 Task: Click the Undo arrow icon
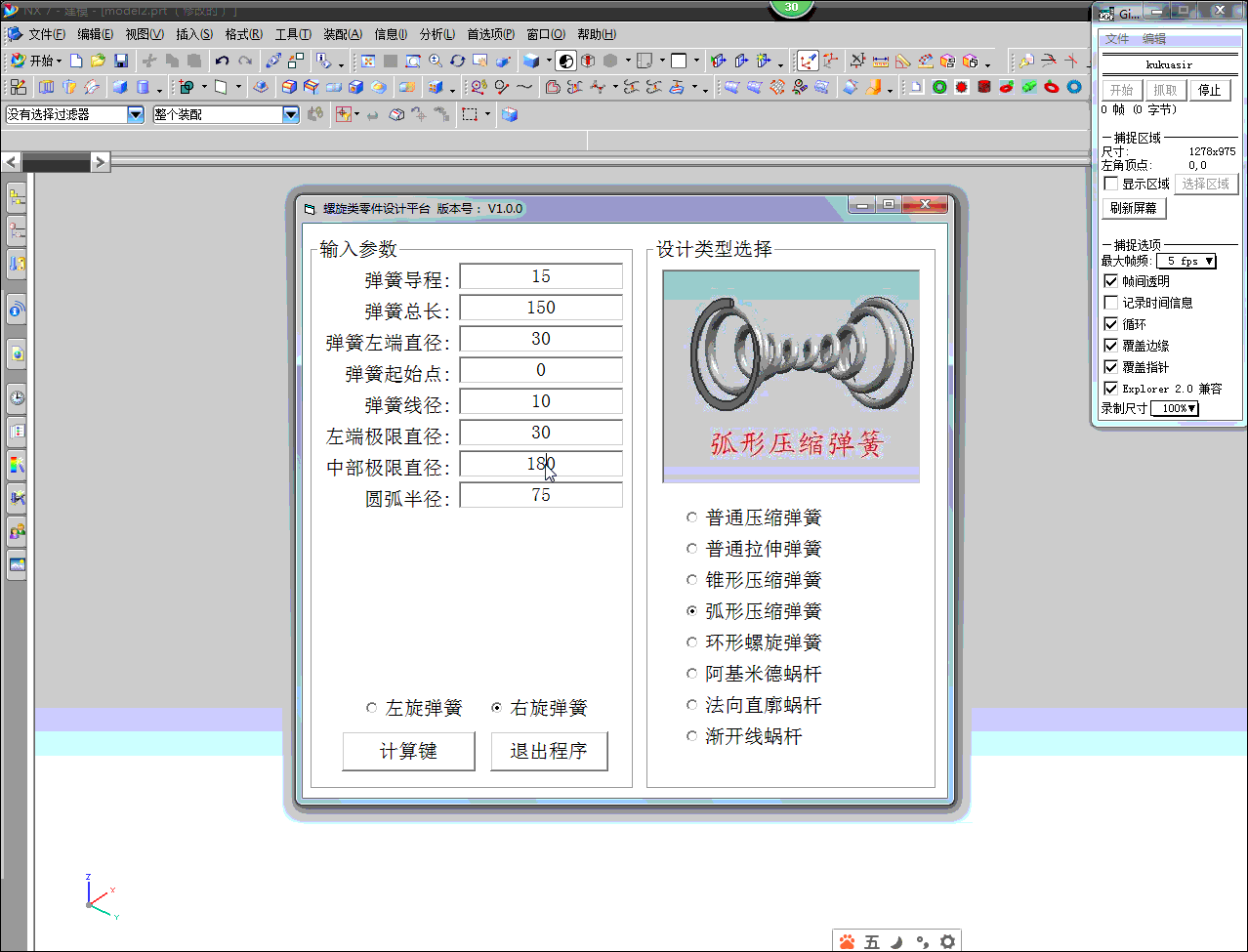tap(222, 61)
